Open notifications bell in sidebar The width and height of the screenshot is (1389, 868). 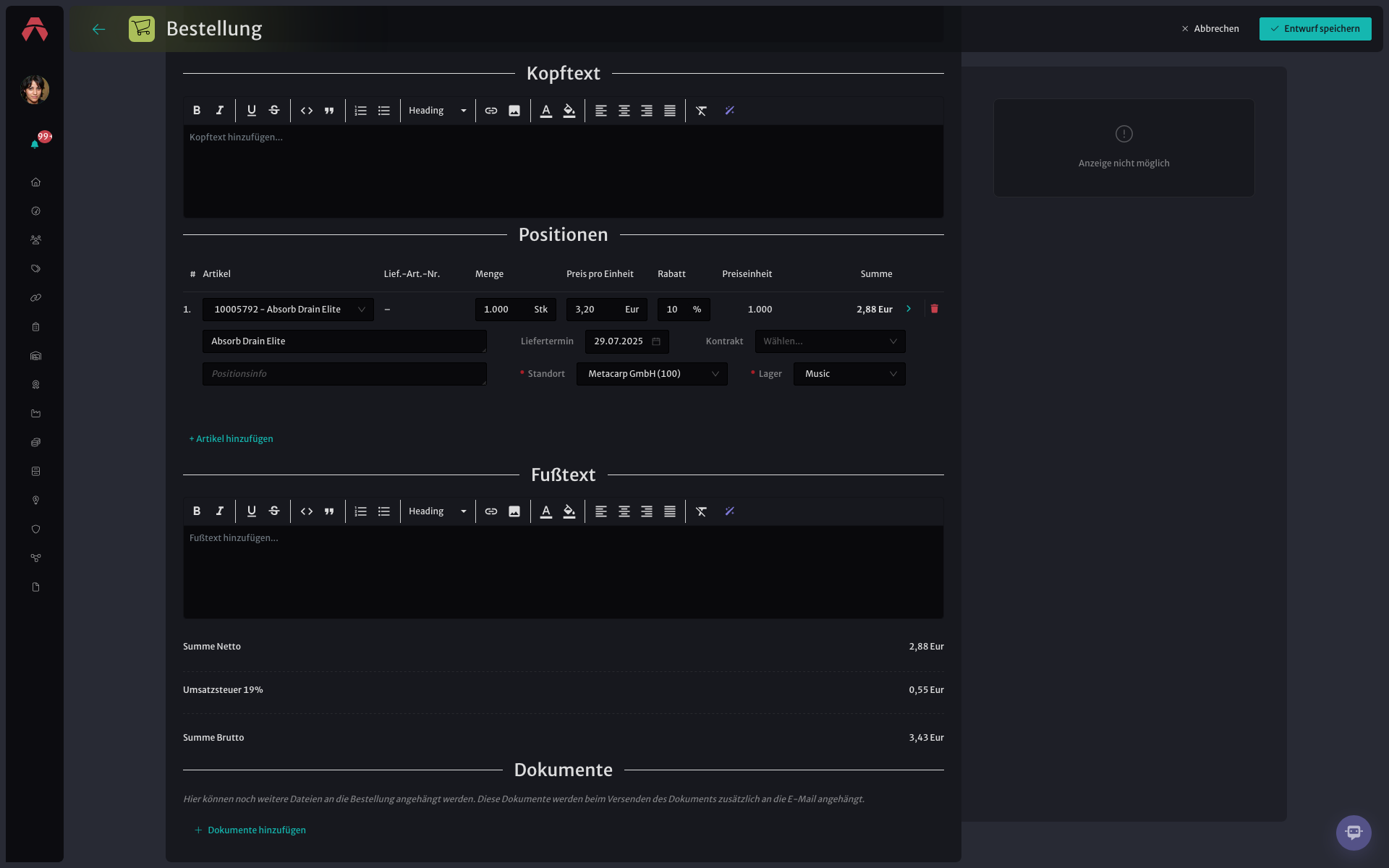click(35, 144)
